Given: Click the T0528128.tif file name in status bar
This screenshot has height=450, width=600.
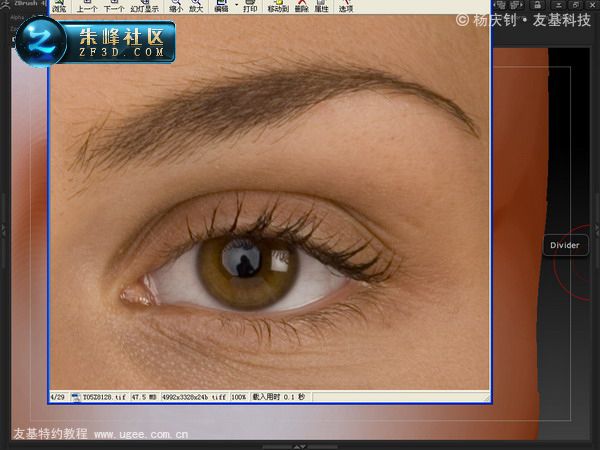Looking at the screenshot, I should click(104, 397).
